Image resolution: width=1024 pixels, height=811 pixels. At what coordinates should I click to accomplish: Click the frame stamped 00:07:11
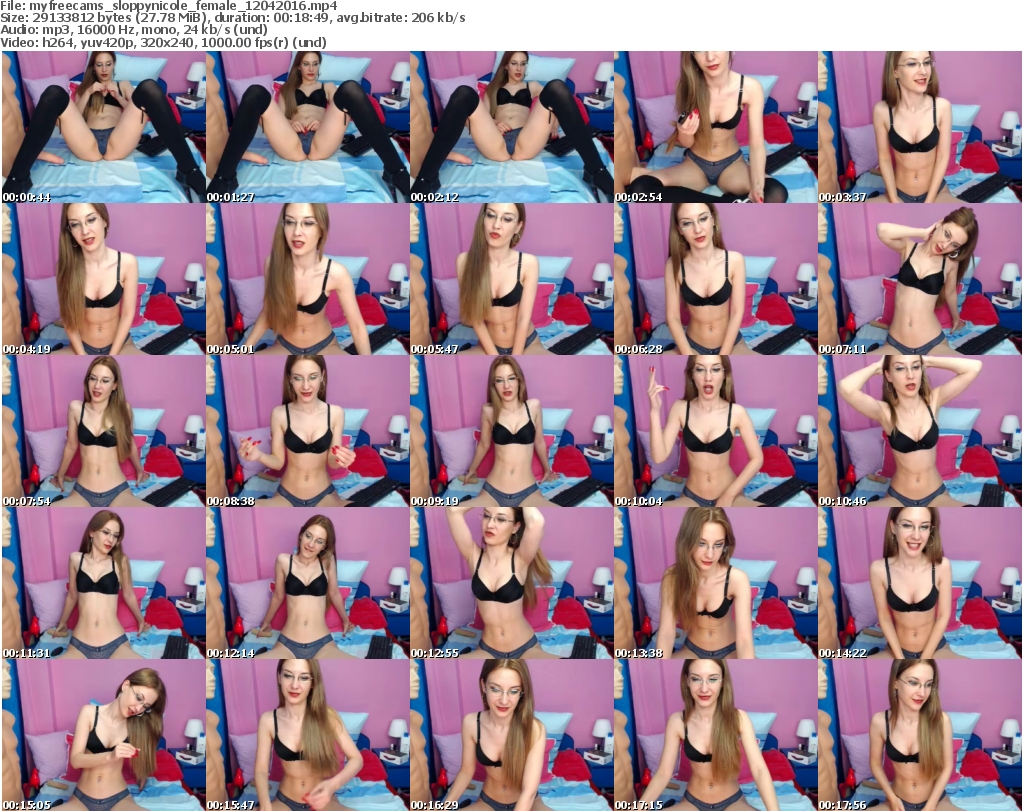920,279
